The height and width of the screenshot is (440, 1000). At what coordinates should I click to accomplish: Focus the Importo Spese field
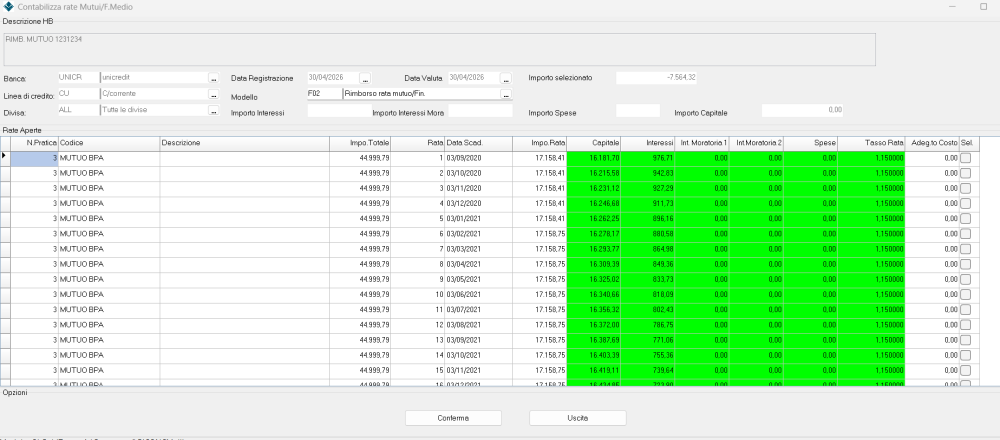(x=638, y=111)
